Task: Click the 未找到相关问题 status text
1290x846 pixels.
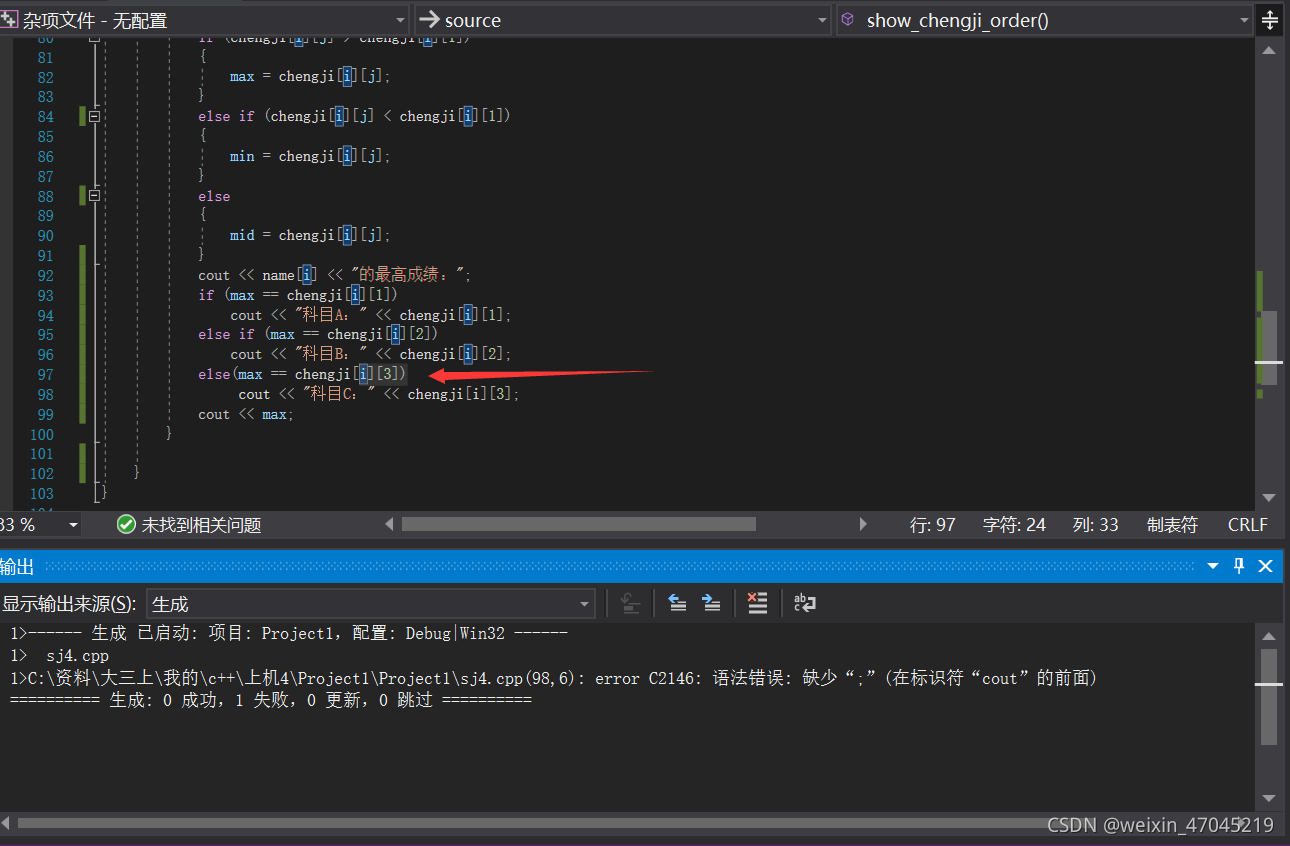Action: [201, 525]
